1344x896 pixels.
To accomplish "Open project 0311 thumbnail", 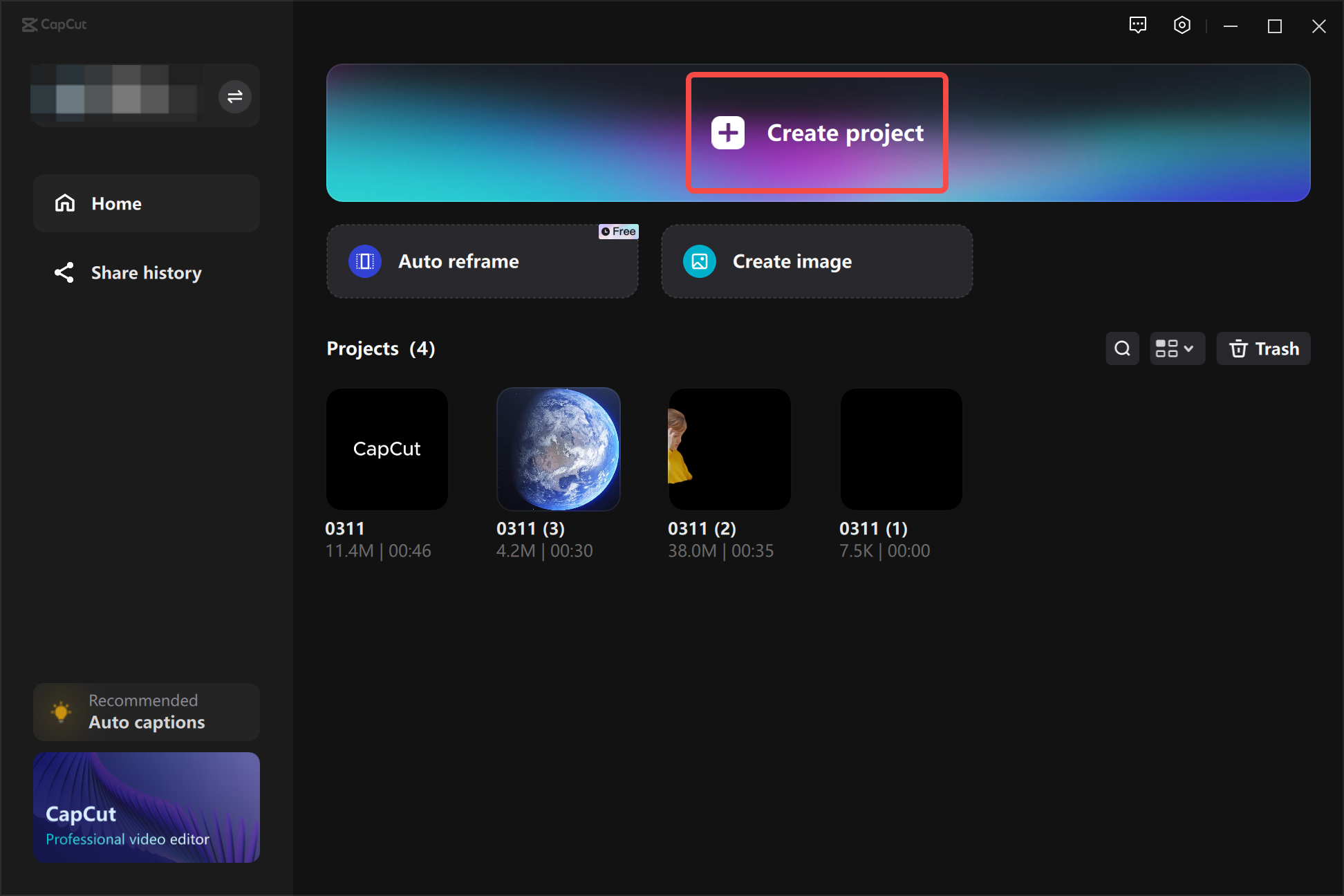I will click(x=387, y=449).
